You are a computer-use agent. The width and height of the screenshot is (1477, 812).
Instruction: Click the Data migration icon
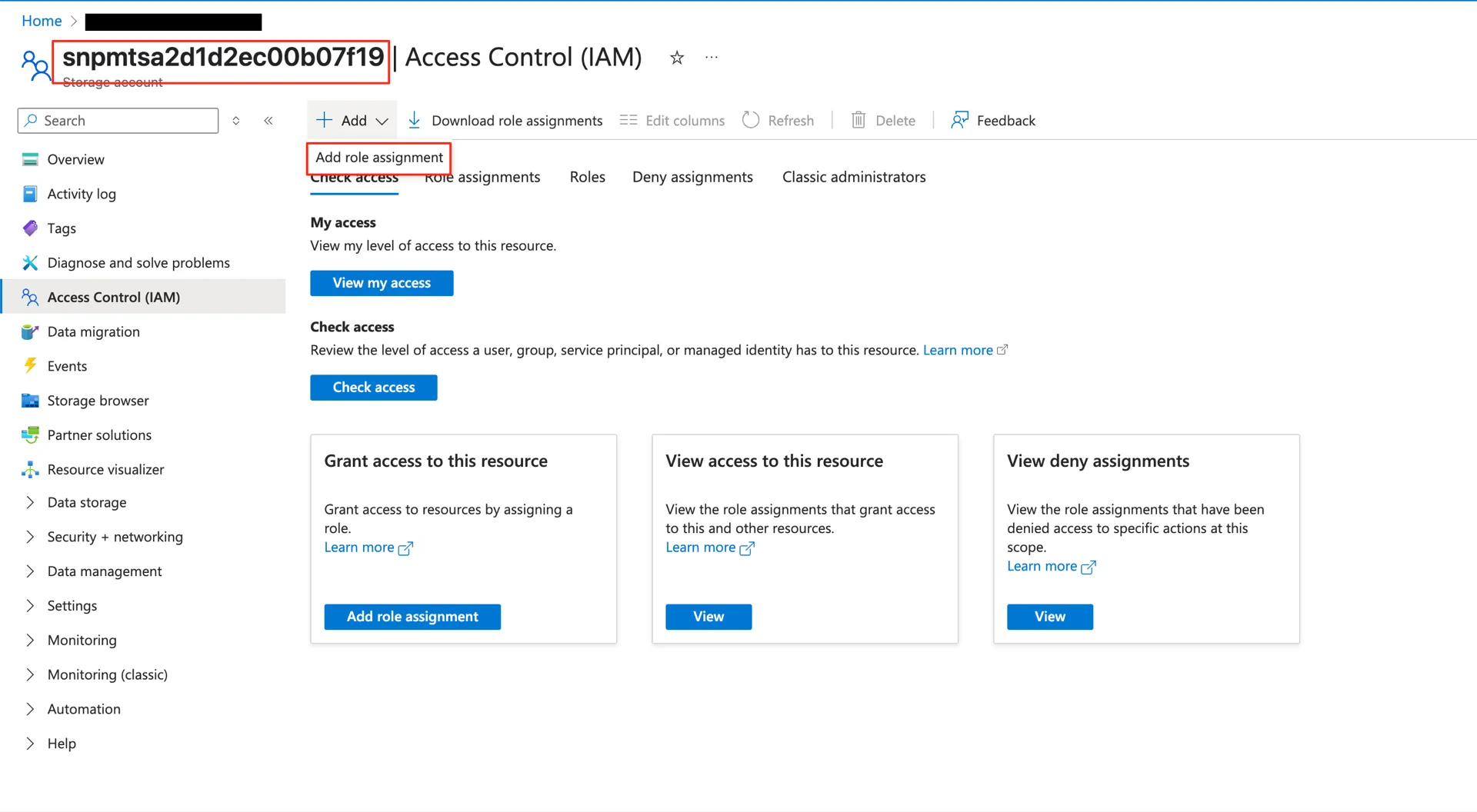point(30,331)
